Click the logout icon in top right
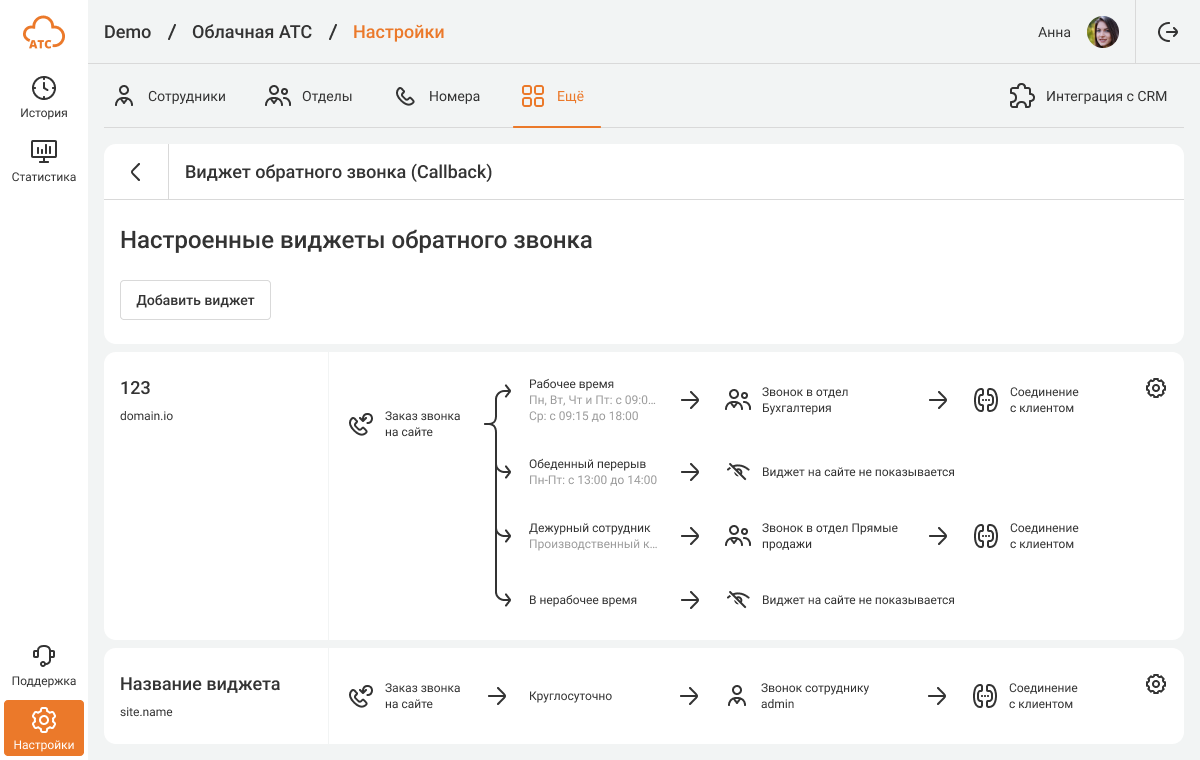 tap(1167, 32)
